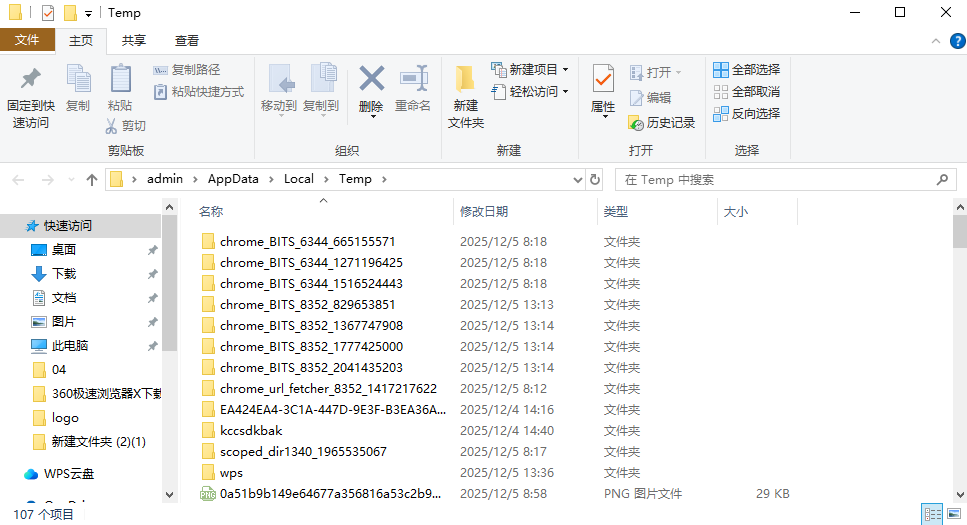Select 0a51b9b149e PNG file
The height and width of the screenshot is (525, 967).
click(330, 494)
